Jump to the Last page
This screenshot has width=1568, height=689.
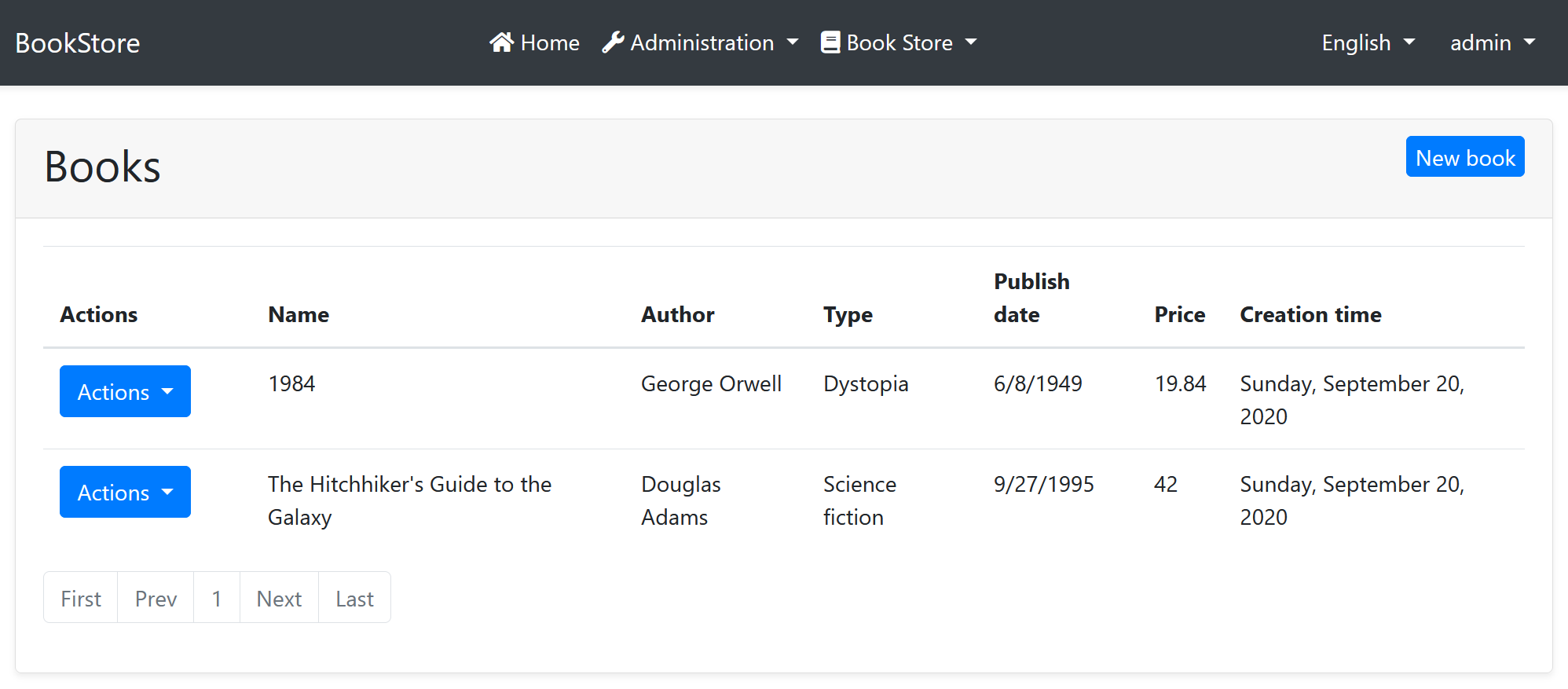[354, 599]
